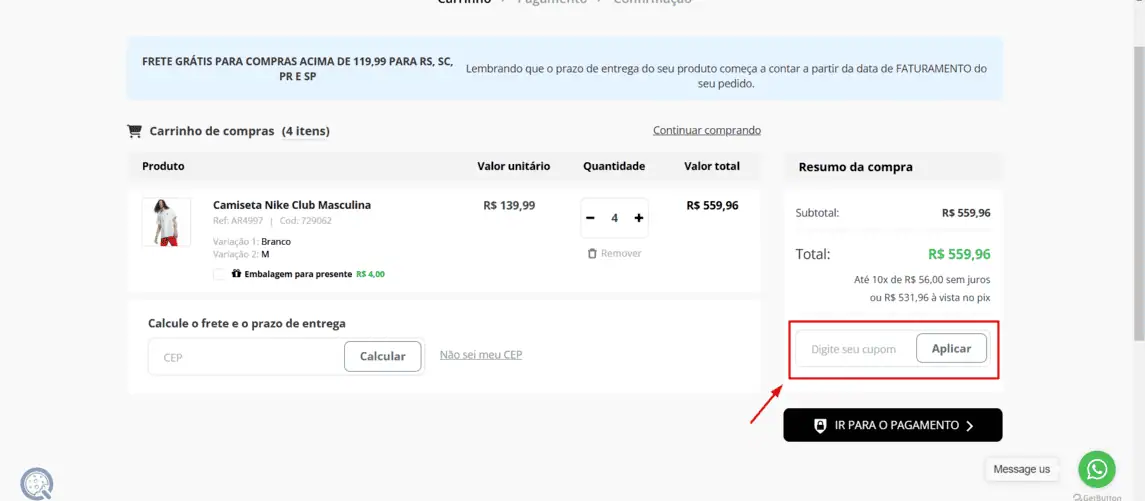Click the trash icon next to Remover
Screen dimensions: 1145x501
[x=592, y=253]
